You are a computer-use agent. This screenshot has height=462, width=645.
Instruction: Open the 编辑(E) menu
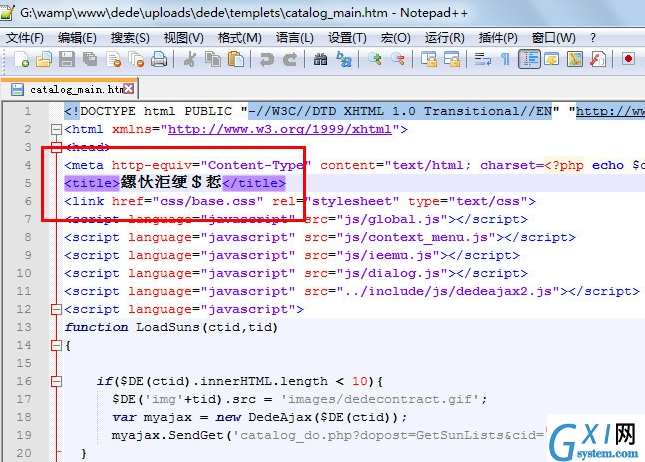(77, 38)
